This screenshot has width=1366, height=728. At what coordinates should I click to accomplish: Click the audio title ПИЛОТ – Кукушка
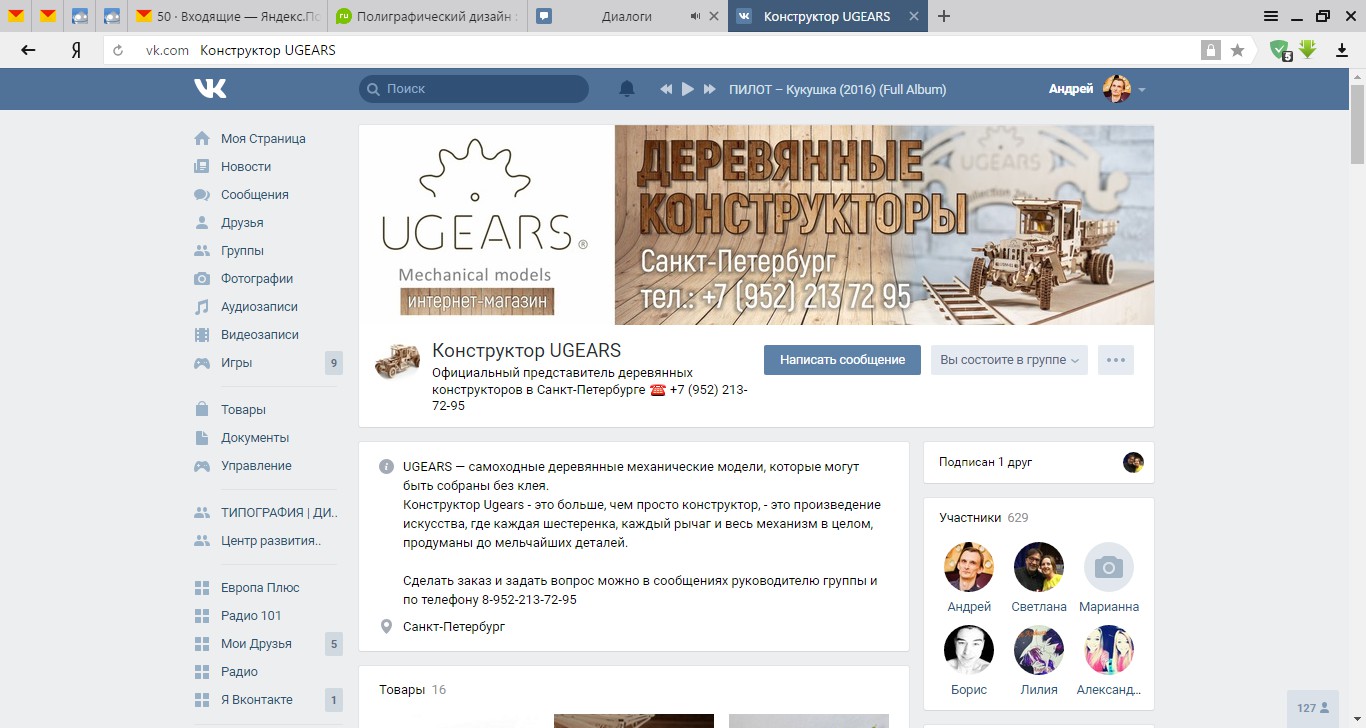838,89
